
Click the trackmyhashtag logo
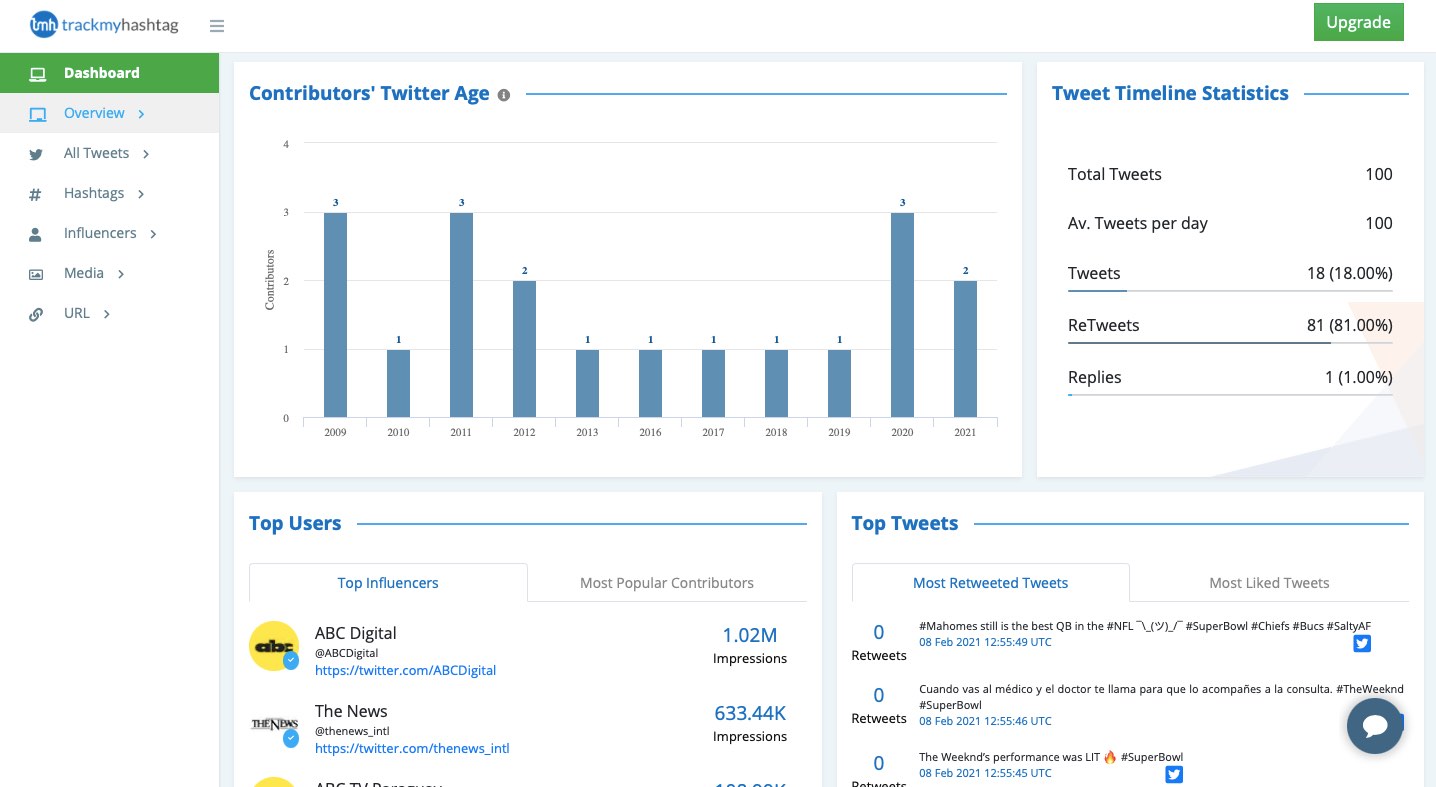point(104,25)
